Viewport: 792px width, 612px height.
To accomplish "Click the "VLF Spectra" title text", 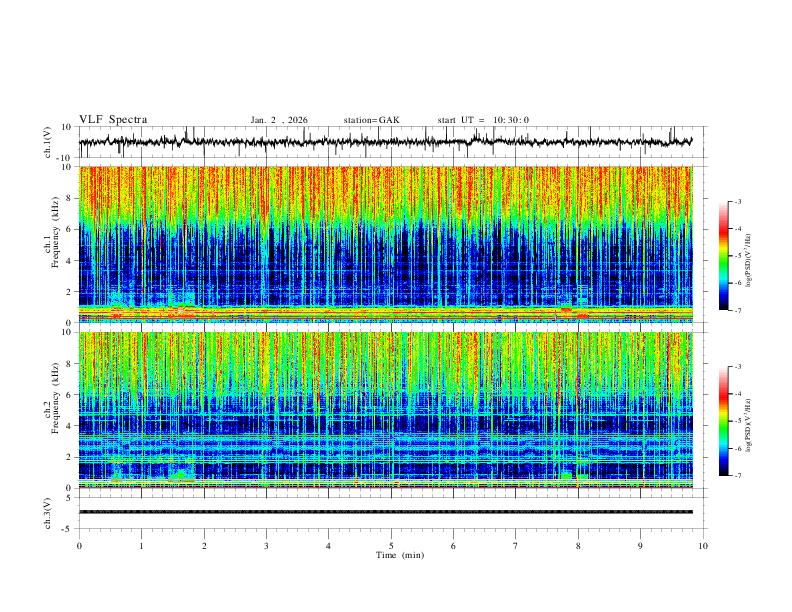I will click(x=113, y=119).
